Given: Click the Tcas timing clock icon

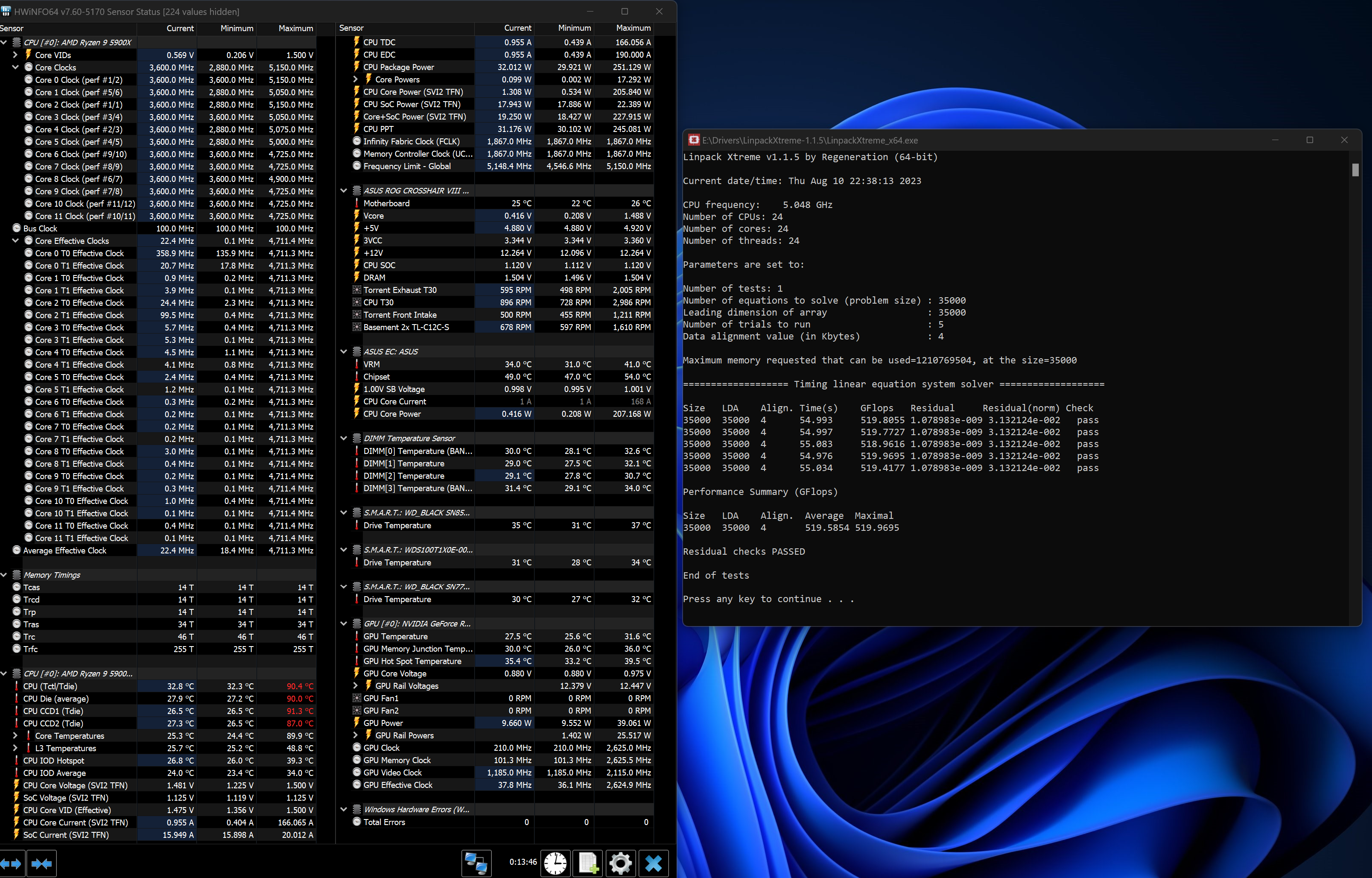Looking at the screenshot, I should 17,587.
